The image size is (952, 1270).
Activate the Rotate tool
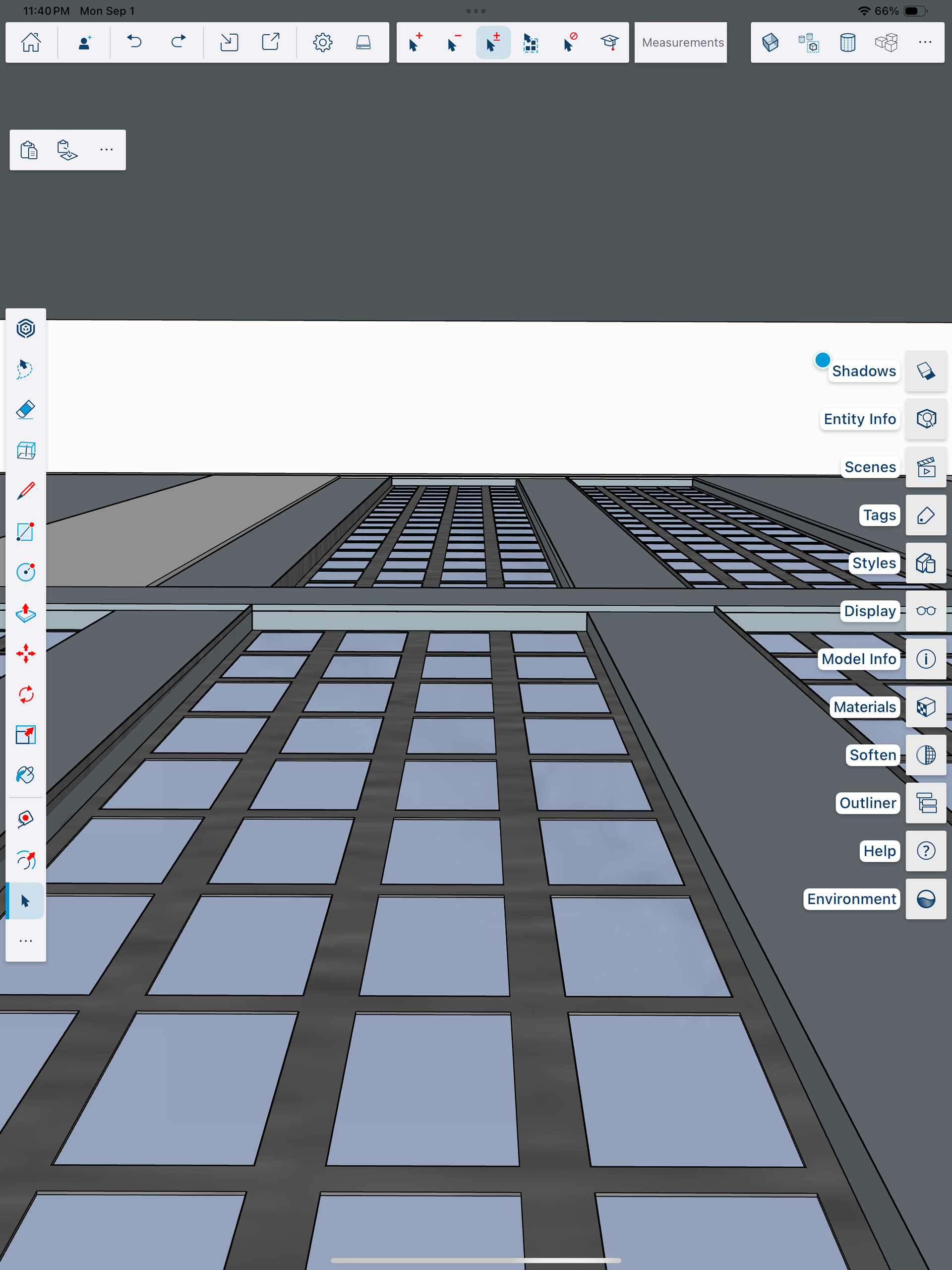(x=25, y=694)
